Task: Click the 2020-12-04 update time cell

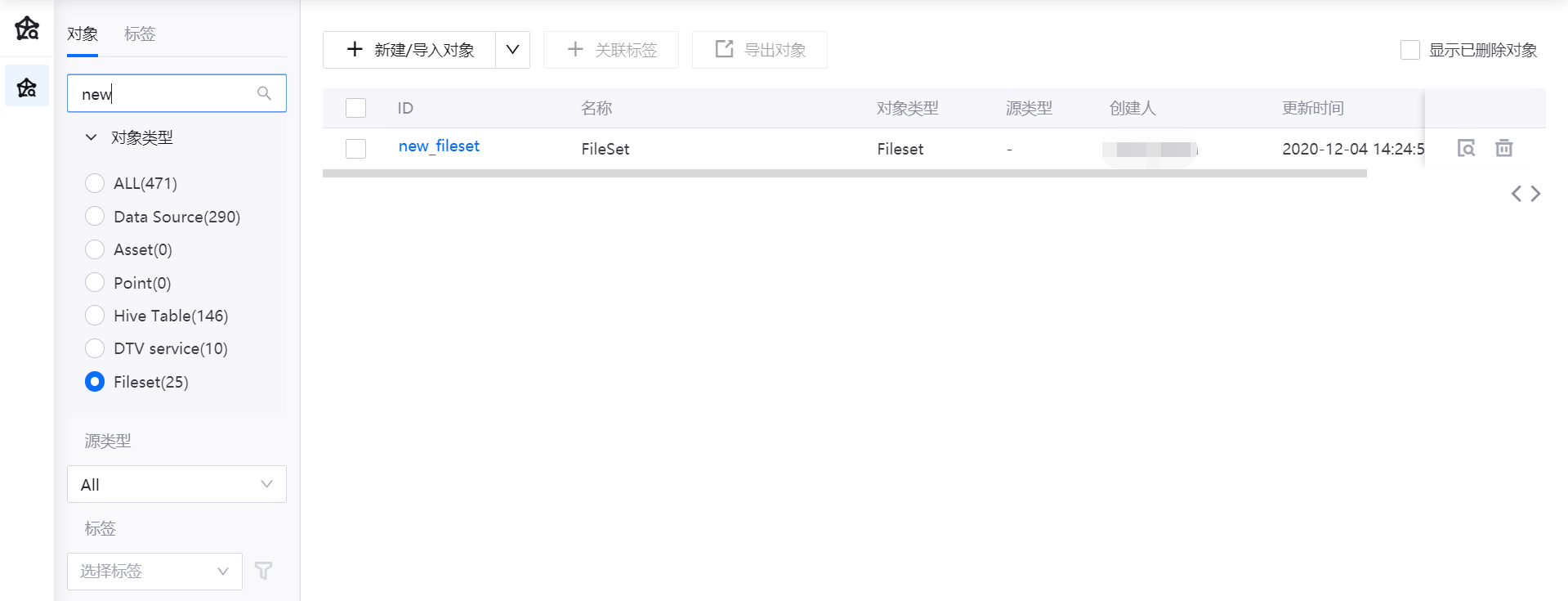Action: (x=1353, y=149)
